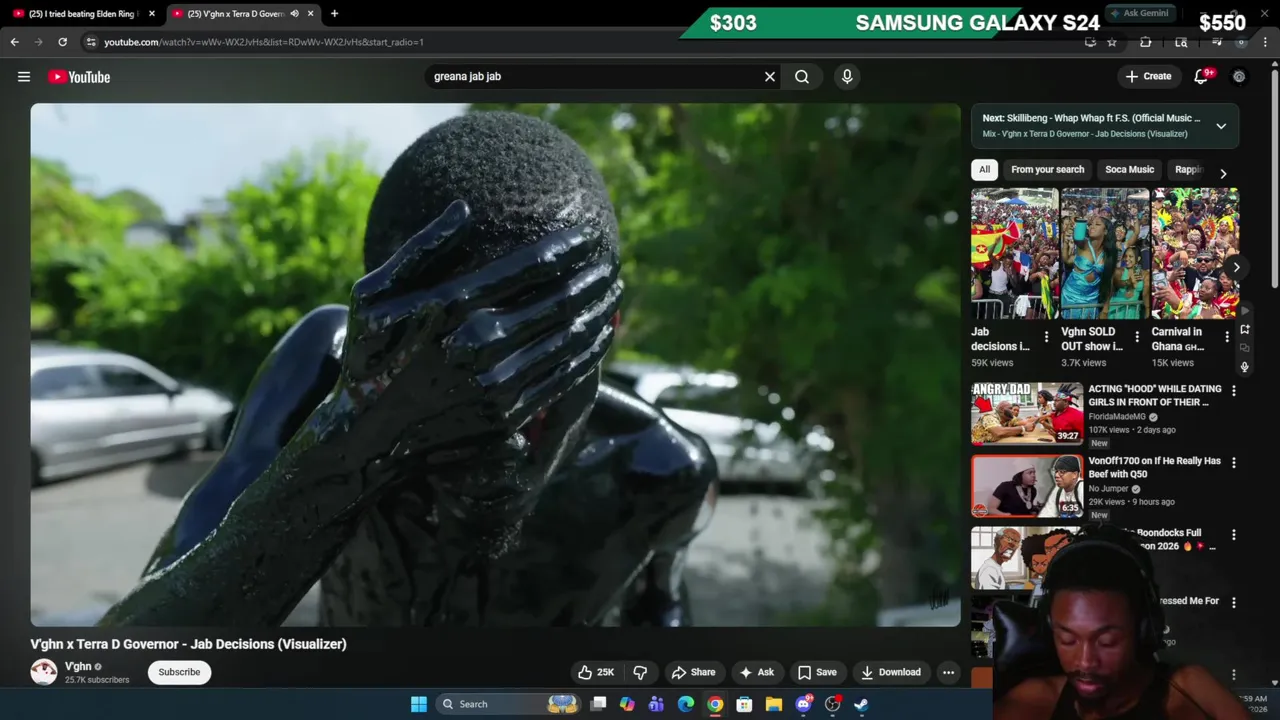Select the Soca Music chip
Image resolution: width=1280 pixels, height=720 pixels.
click(x=1129, y=169)
